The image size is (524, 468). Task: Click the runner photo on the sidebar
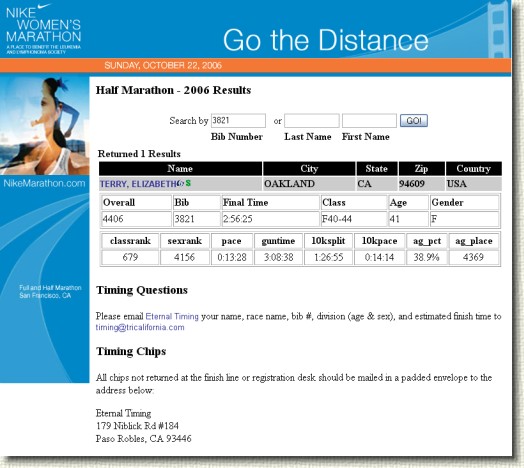(x=45, y=125)
